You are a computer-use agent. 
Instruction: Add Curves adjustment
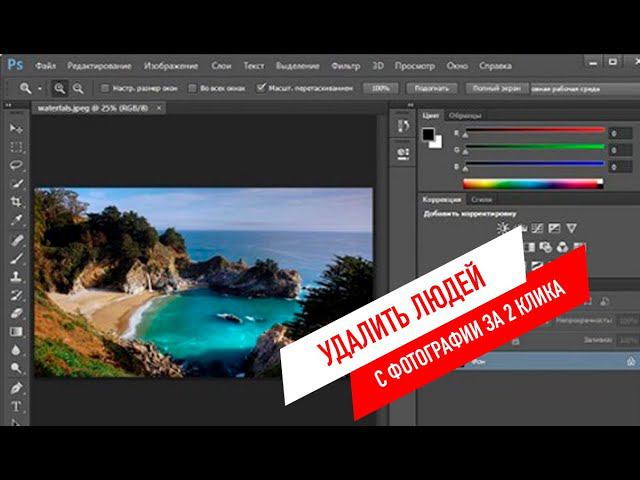pos(537,228)
